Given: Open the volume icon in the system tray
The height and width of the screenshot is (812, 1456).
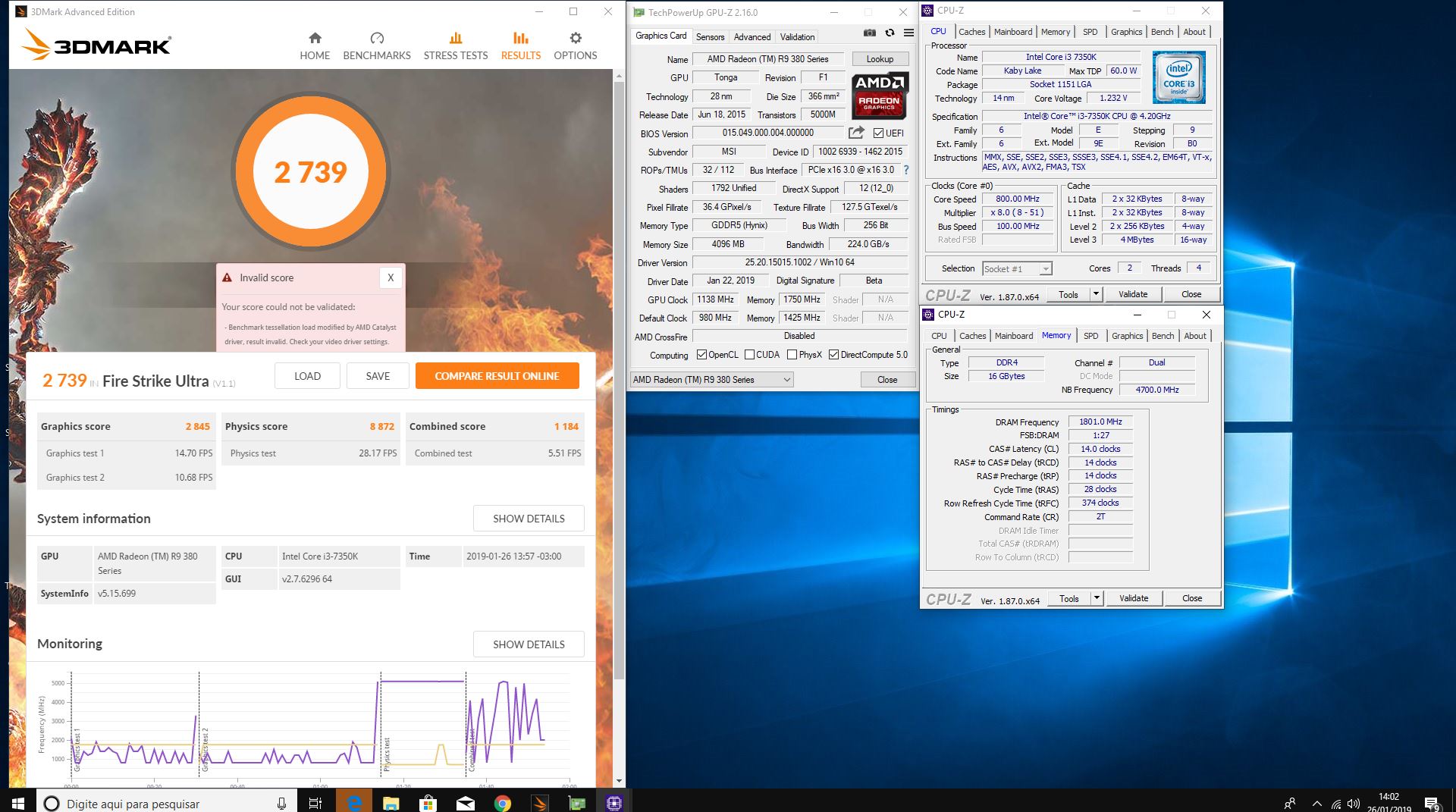Looking at the screenshot, I should click(1354, 804).
